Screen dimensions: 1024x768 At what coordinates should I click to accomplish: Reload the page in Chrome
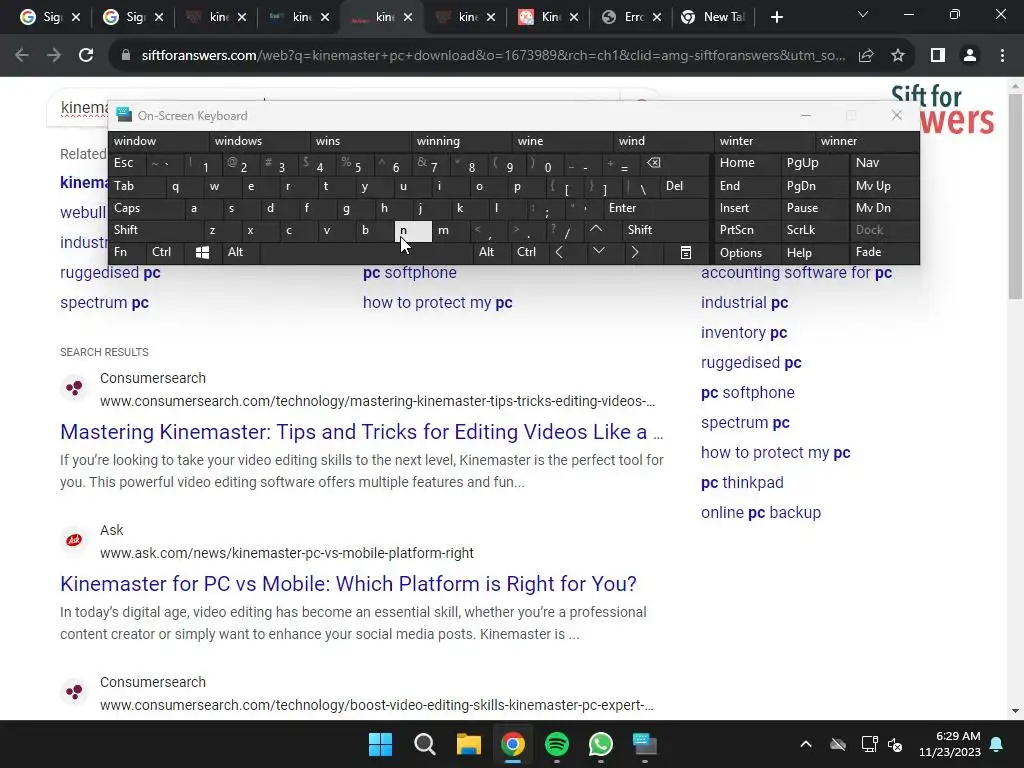pos(86,56)
